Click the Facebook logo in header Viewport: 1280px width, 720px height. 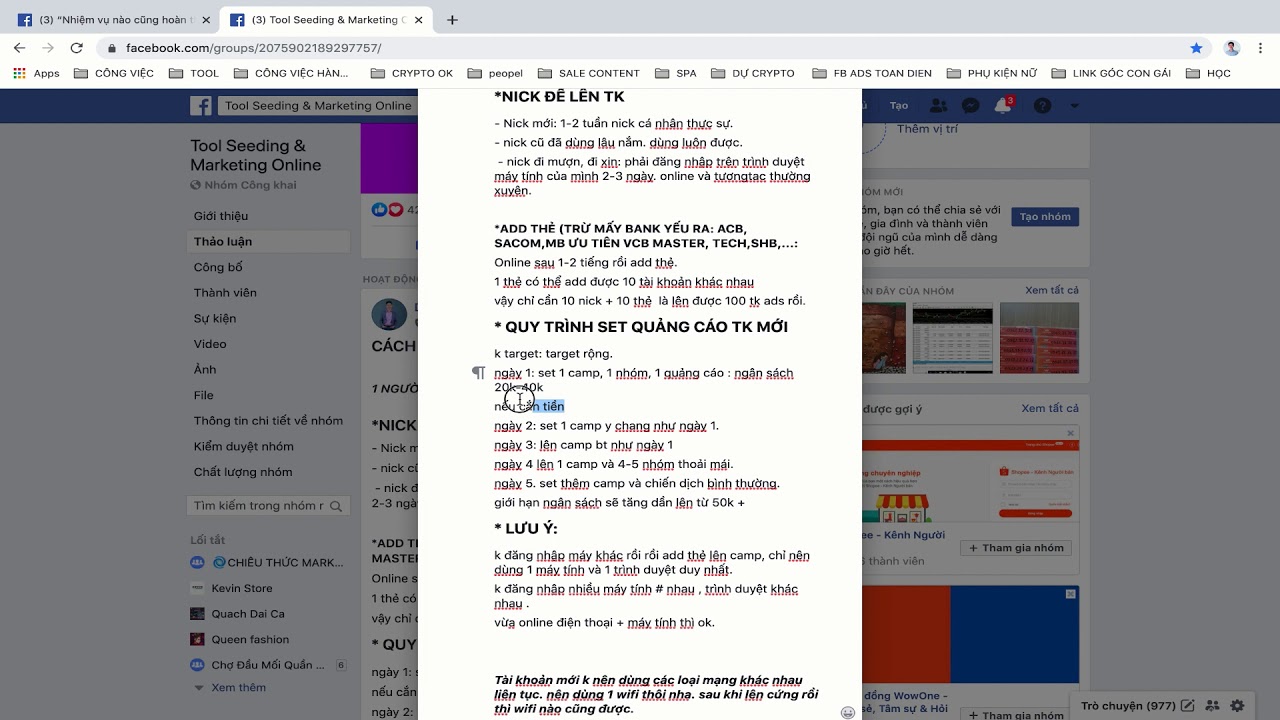tap(201, 105)
